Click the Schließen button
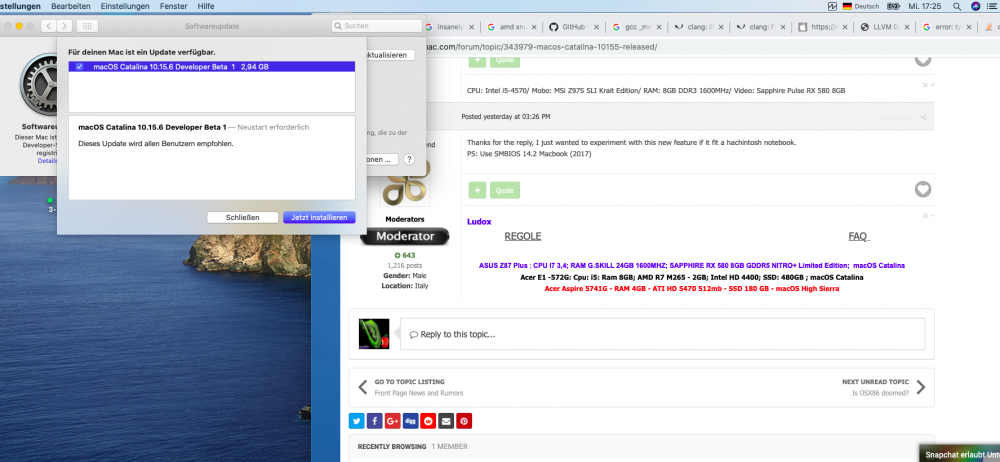The image size is (1000, 462). click(242, 218)
